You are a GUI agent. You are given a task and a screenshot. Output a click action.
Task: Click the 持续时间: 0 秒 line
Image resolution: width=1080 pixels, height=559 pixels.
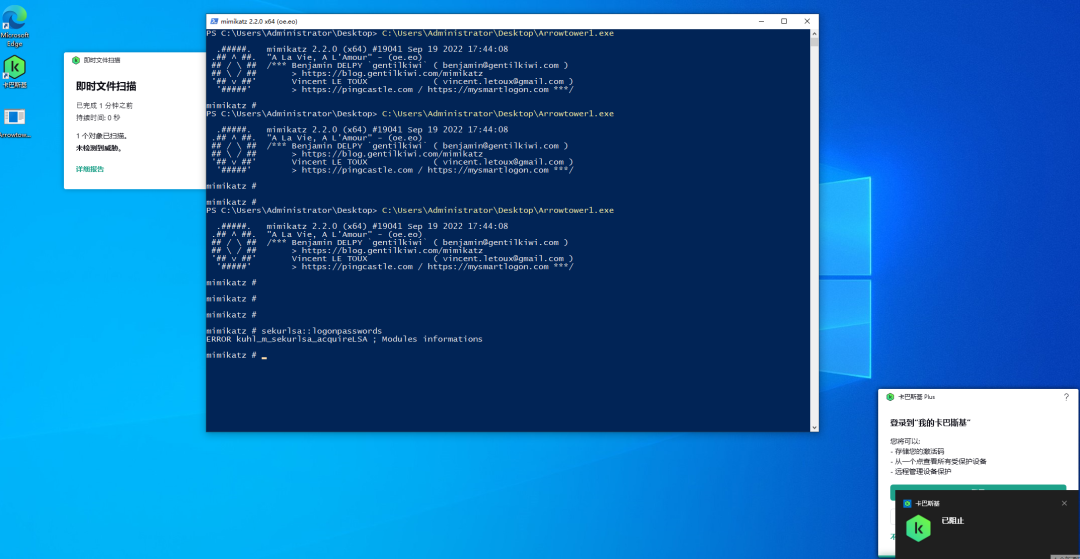tap(96, 118)
